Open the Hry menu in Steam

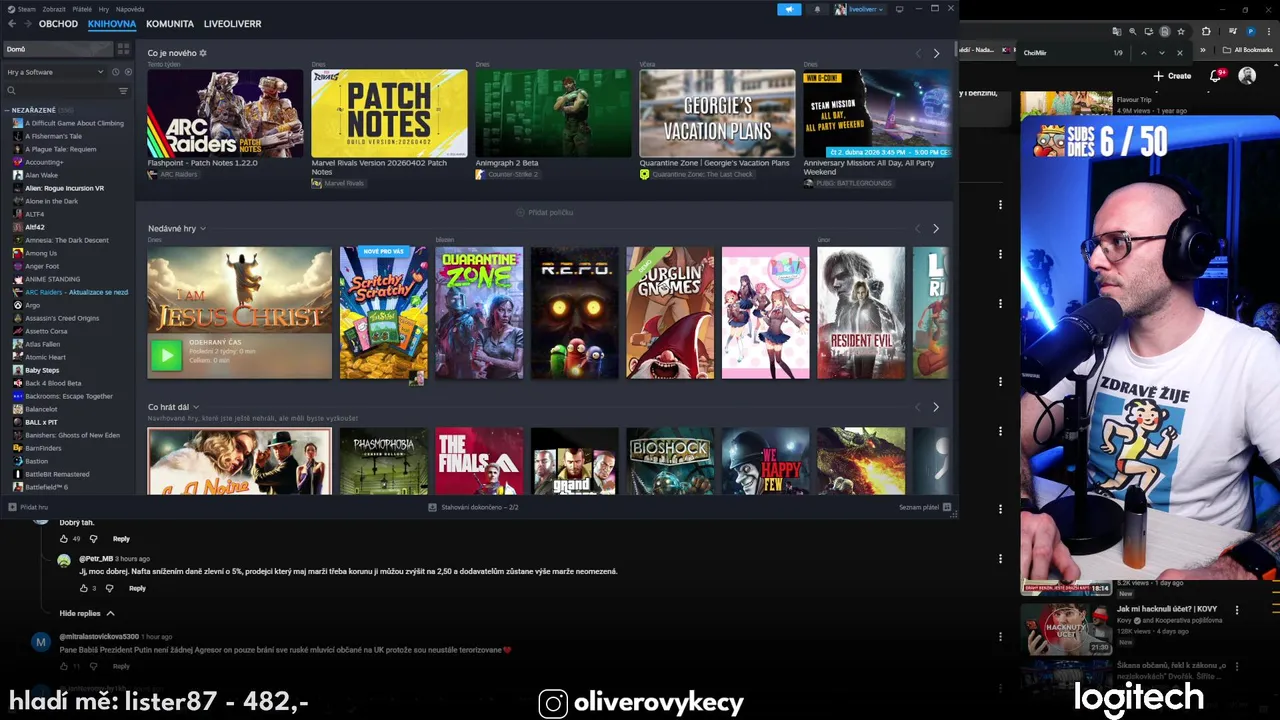(x=104, y=9)
